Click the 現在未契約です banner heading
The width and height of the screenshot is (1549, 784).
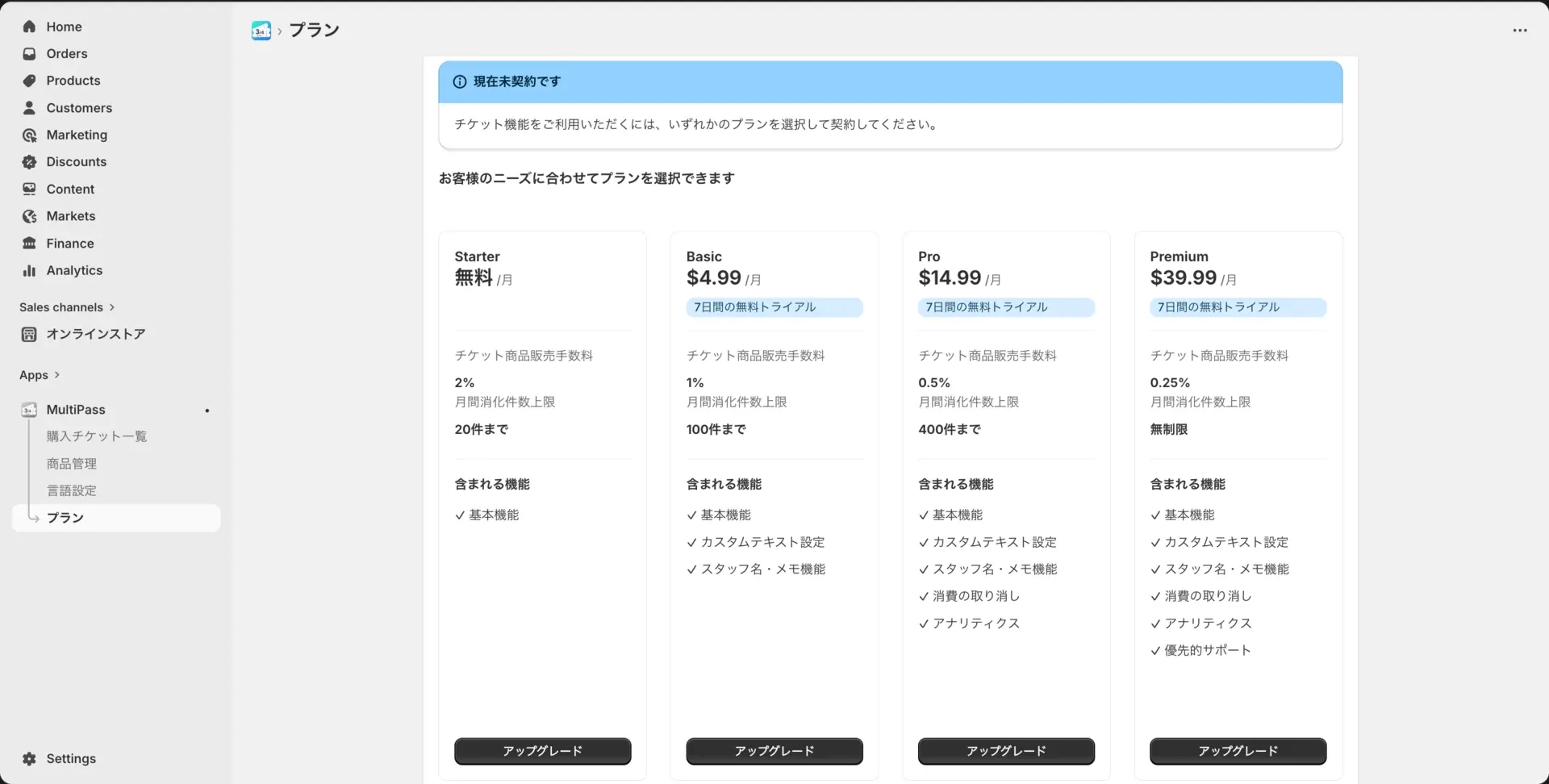[x=517, y=81]
